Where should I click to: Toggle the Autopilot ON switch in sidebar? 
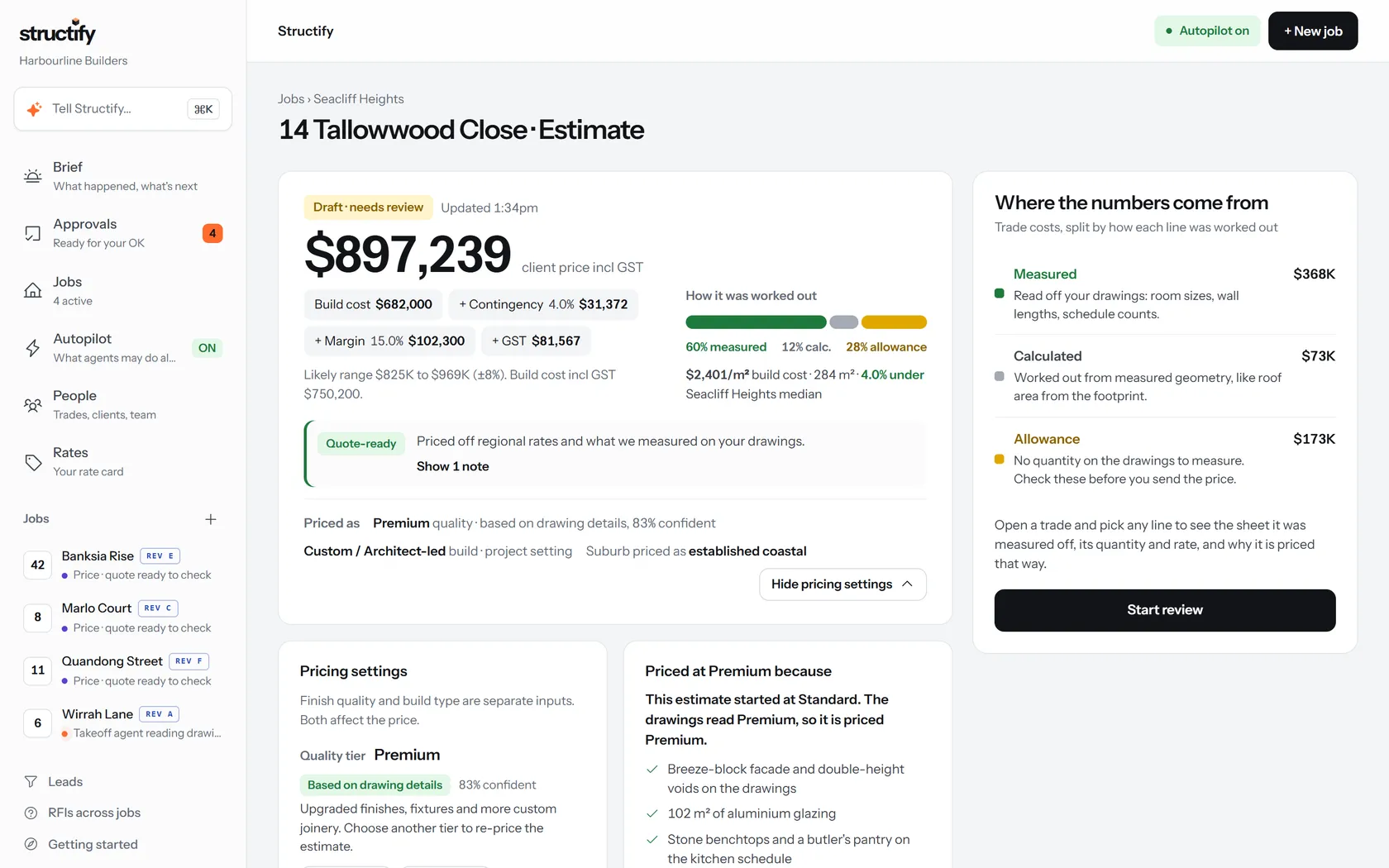[x=208, y=348]
